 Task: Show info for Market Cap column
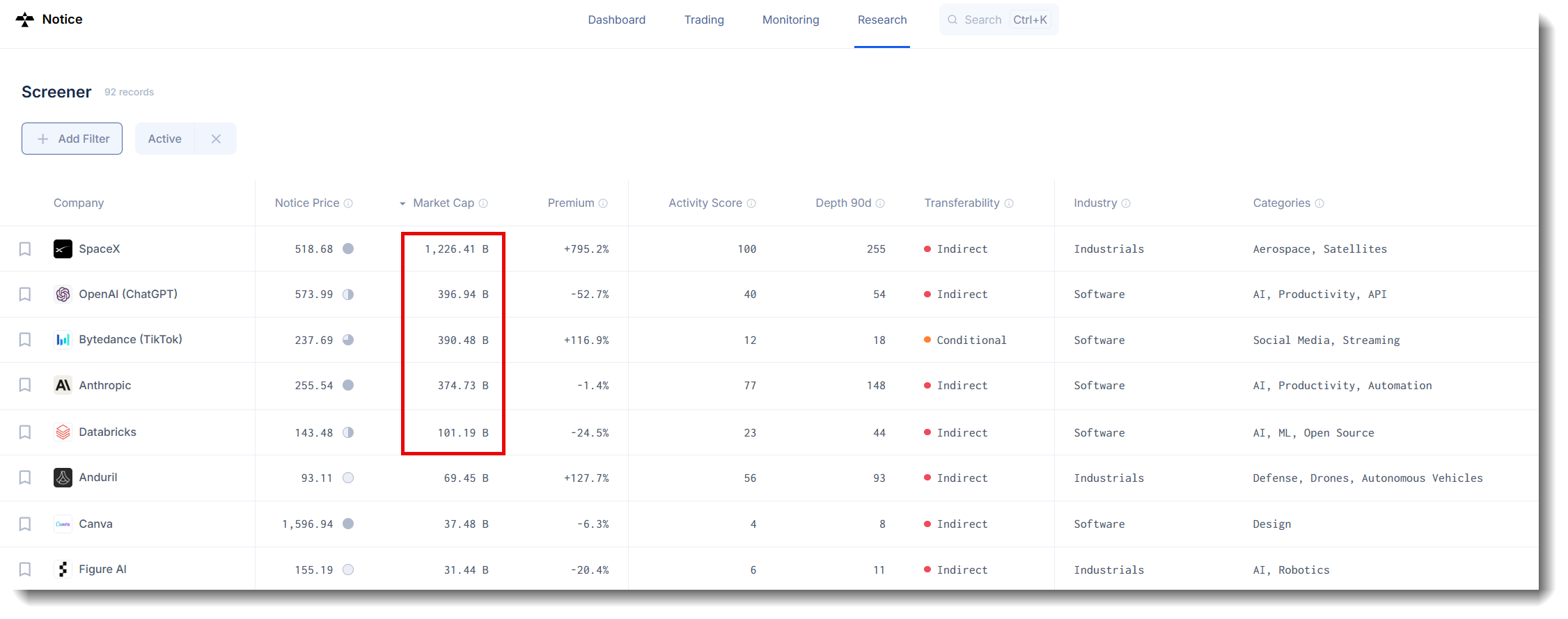(483, 203)
